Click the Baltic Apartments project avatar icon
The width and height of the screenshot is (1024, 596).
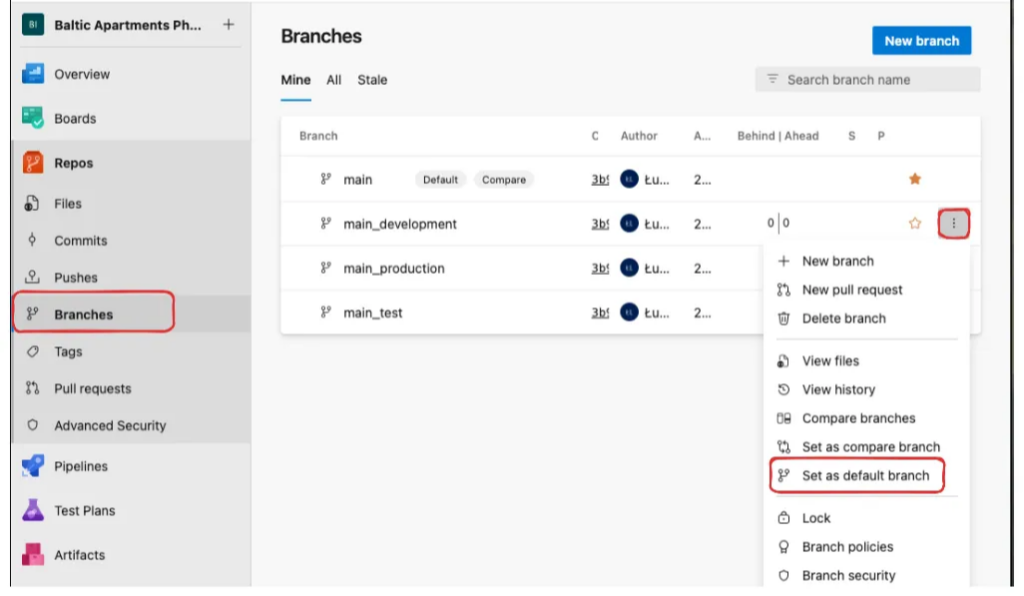tap(33, 25)
